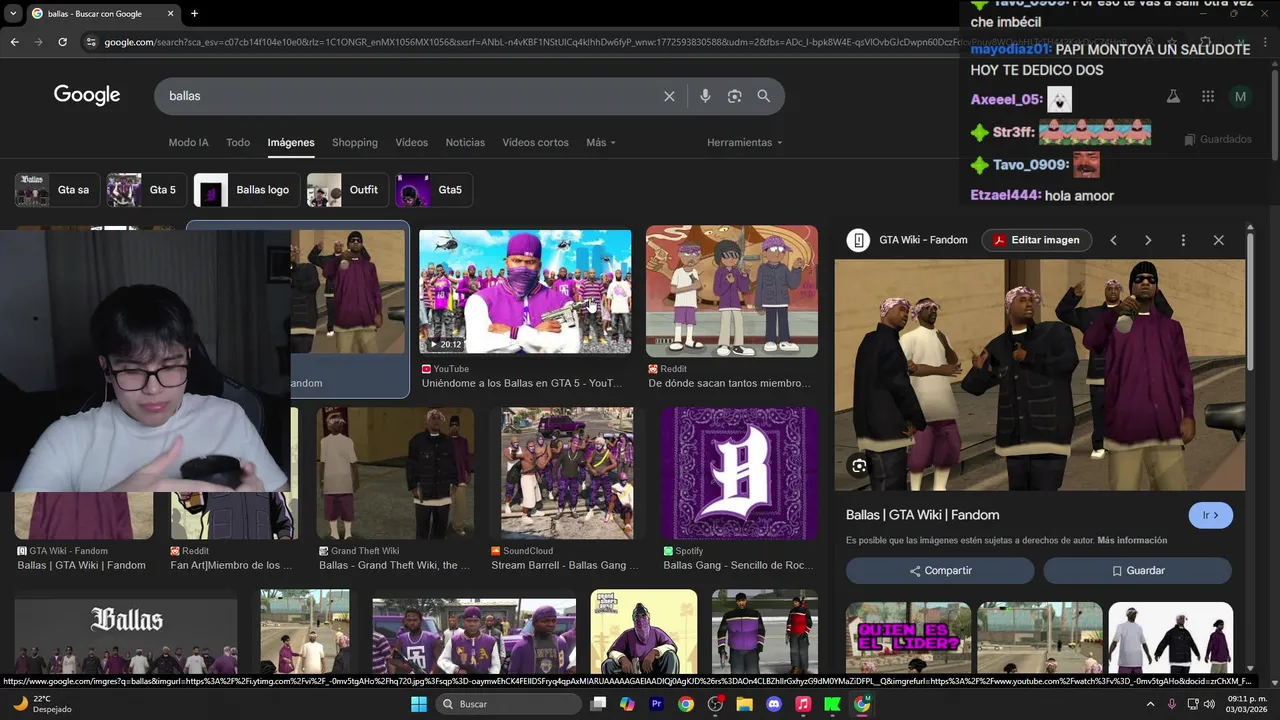
Task: Click inside the Google search input
Action: tap(410, 96)
